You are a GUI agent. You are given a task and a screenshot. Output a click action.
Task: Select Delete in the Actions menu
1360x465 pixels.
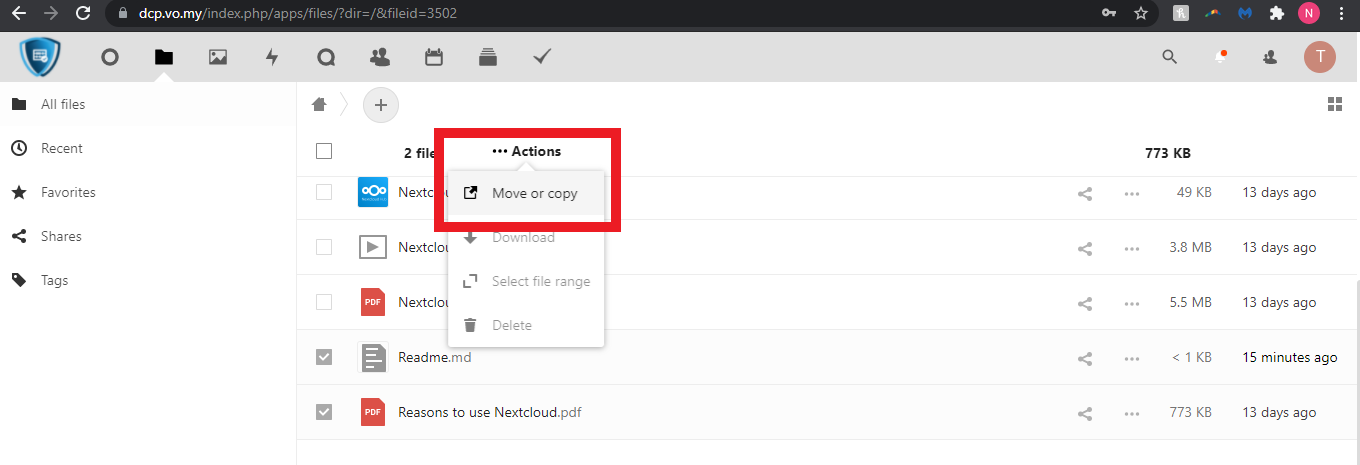tap(511, 325)
